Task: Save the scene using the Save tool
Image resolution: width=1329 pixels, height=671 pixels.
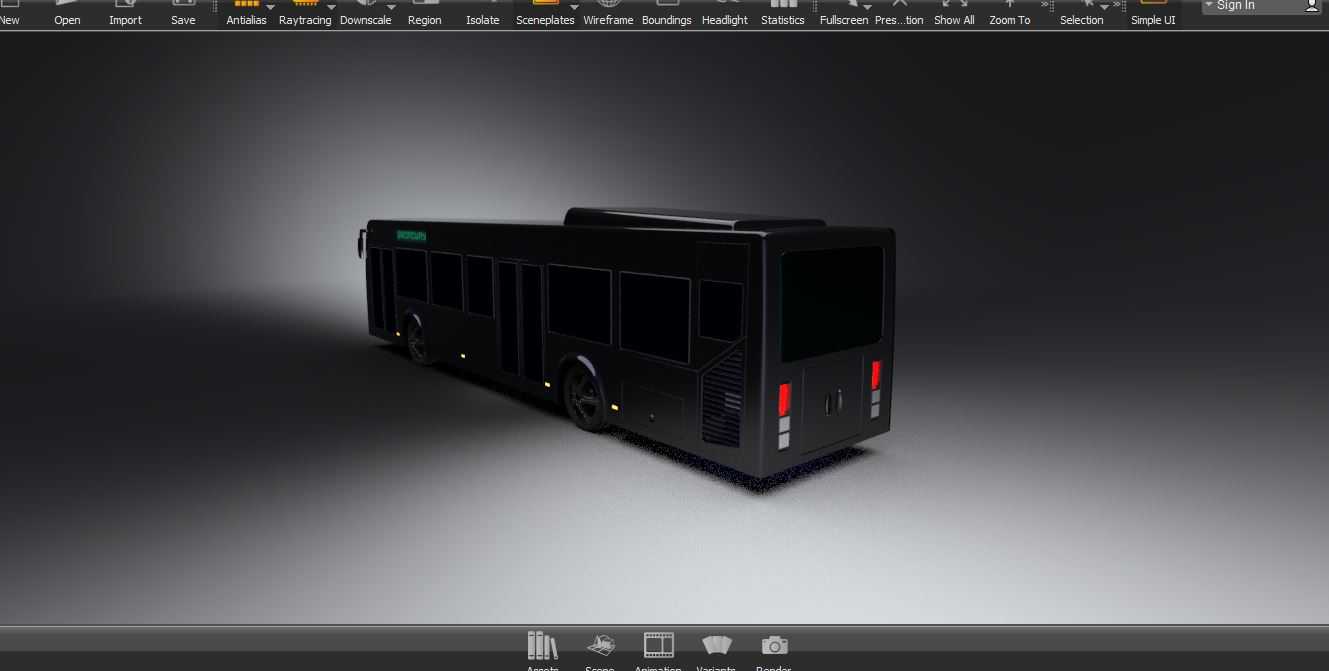Action: pyautogui.click(x=183, y=13)
